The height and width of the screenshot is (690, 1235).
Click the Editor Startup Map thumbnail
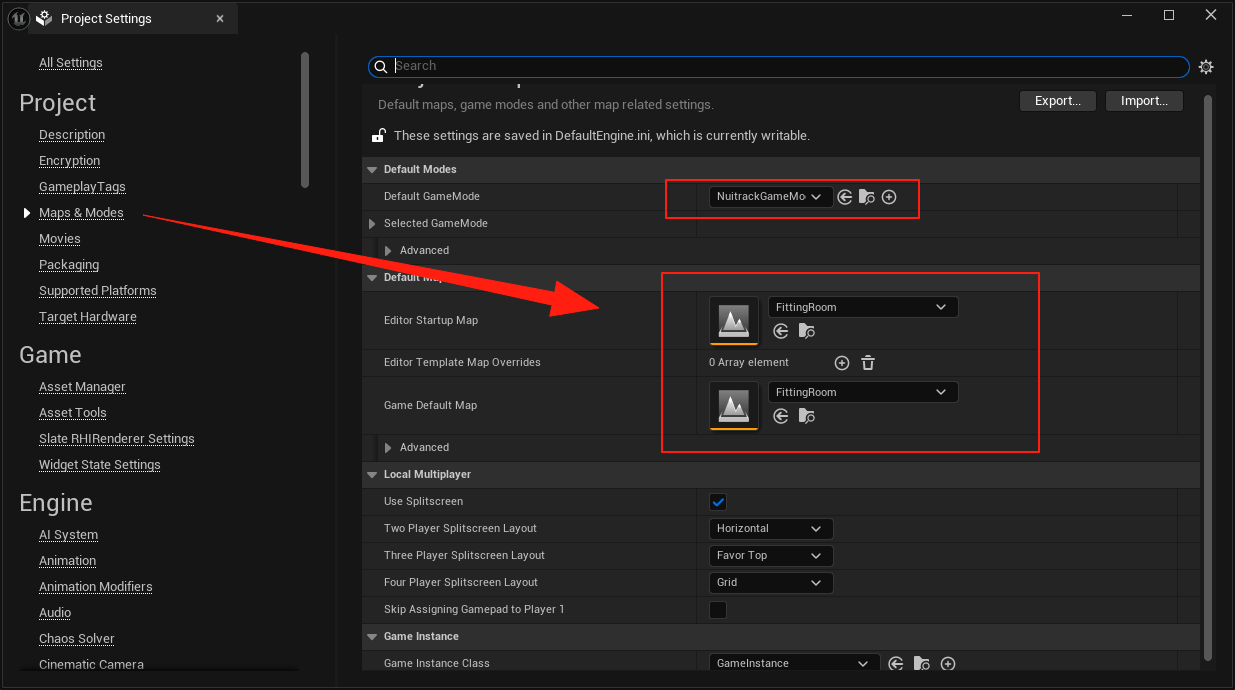click(734, 320)
